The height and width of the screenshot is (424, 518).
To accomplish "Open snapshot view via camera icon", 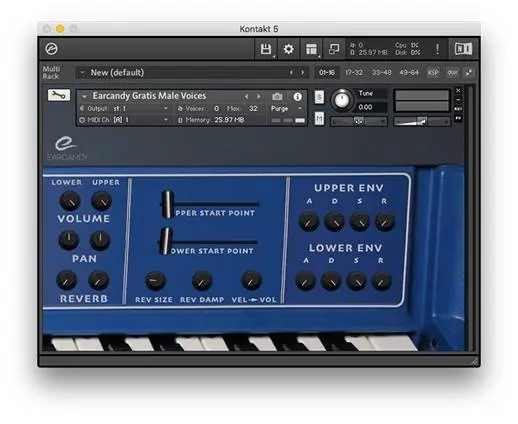I will point(277,97).
